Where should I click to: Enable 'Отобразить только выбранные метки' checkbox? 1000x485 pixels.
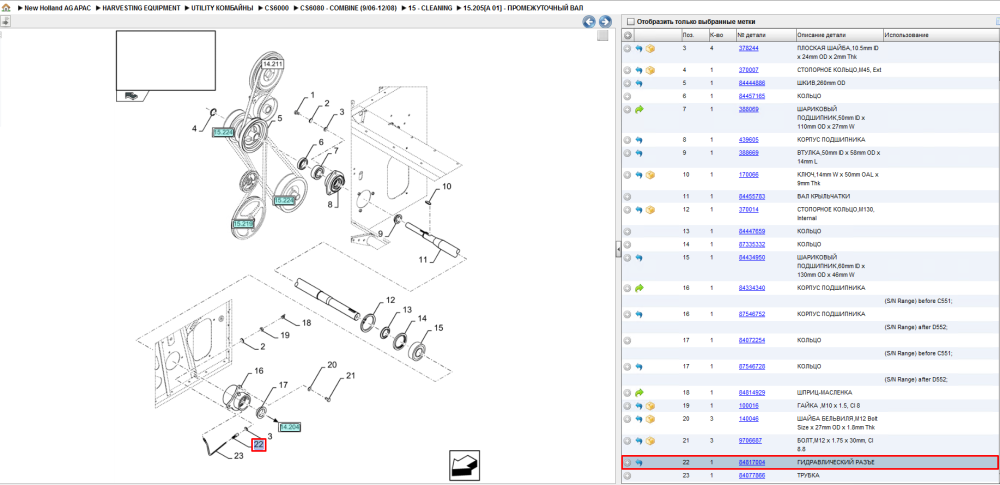click(x=631, y=22)
